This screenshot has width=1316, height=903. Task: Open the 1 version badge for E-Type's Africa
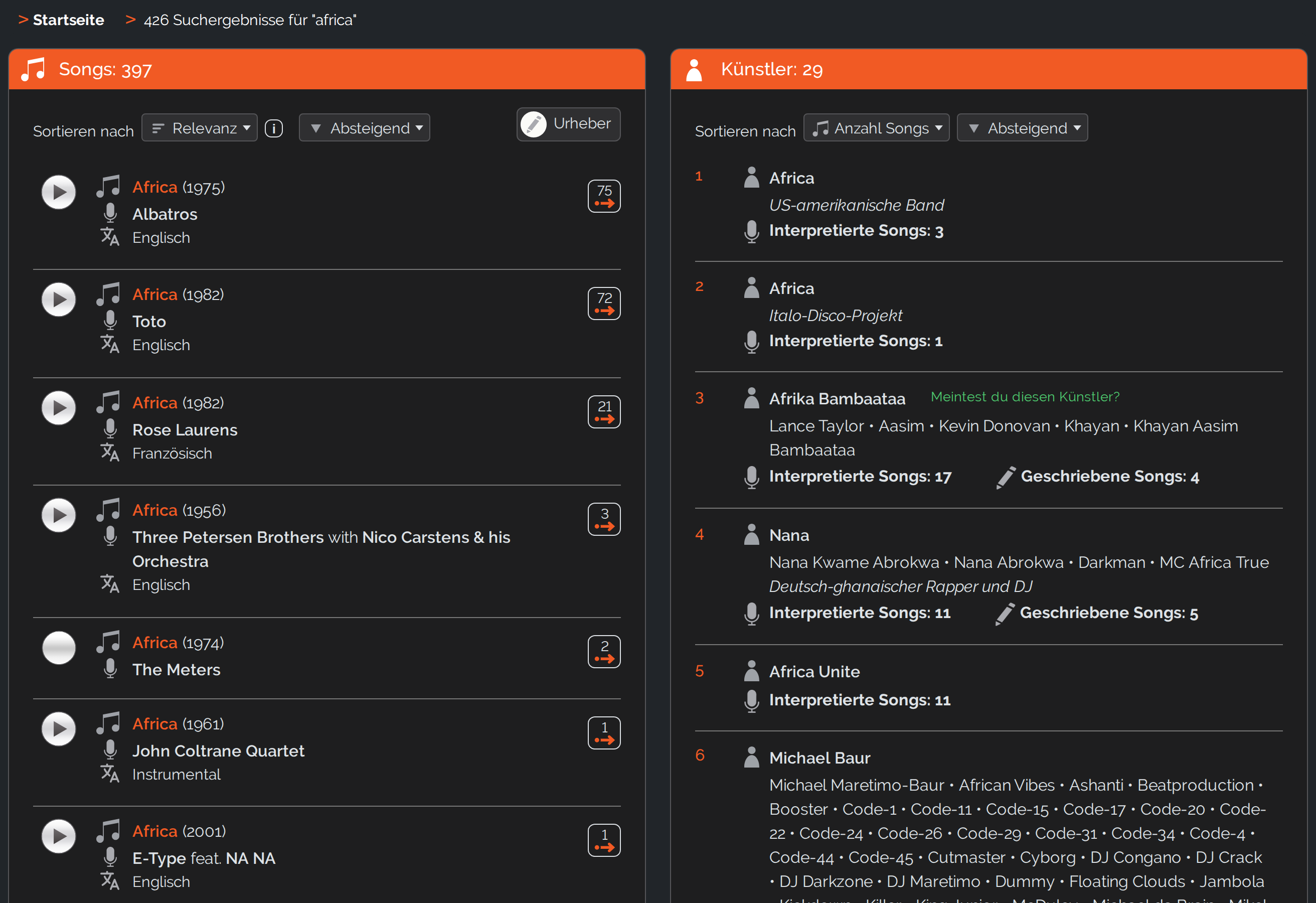604,840
